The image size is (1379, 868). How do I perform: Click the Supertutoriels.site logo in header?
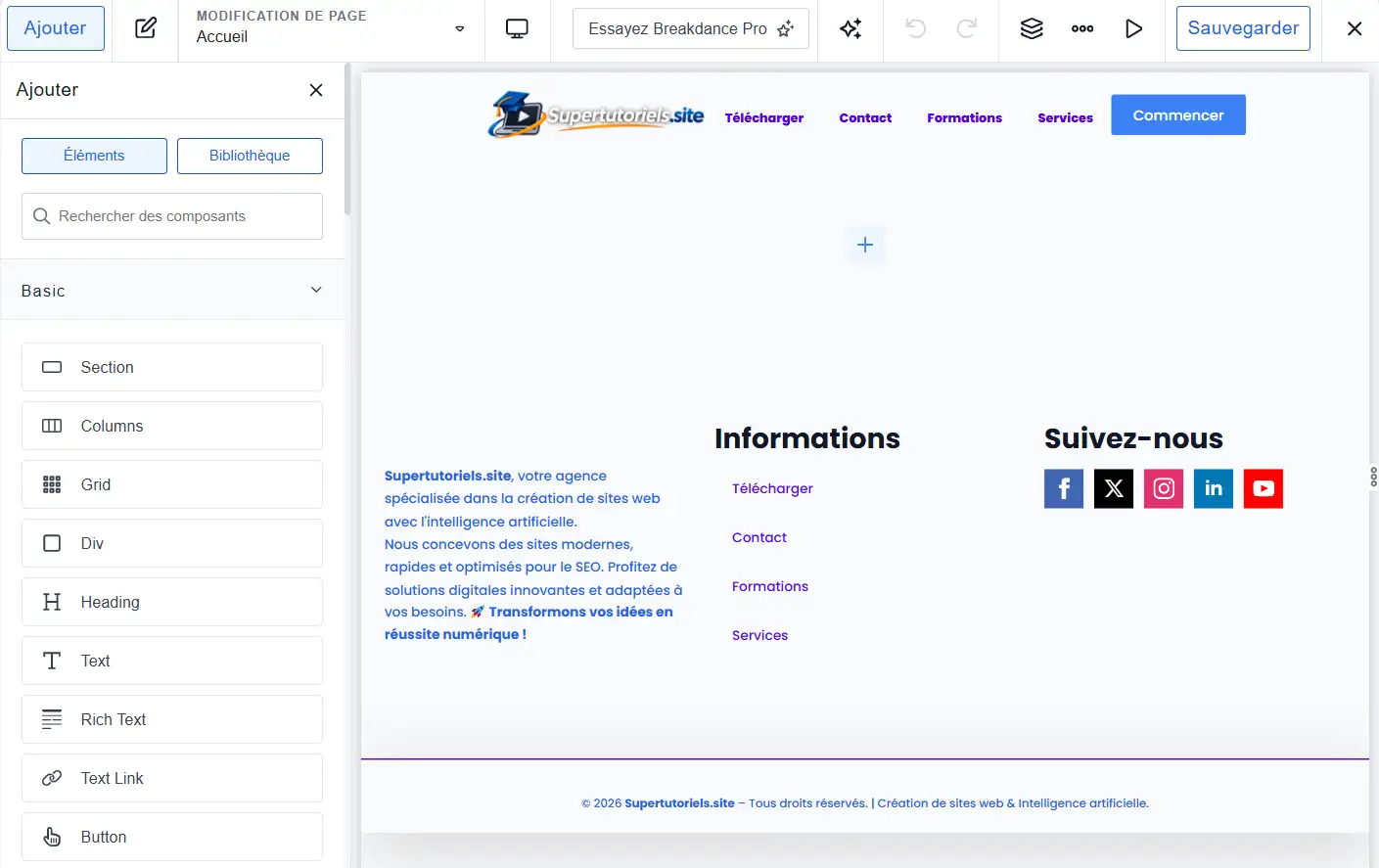596,114
